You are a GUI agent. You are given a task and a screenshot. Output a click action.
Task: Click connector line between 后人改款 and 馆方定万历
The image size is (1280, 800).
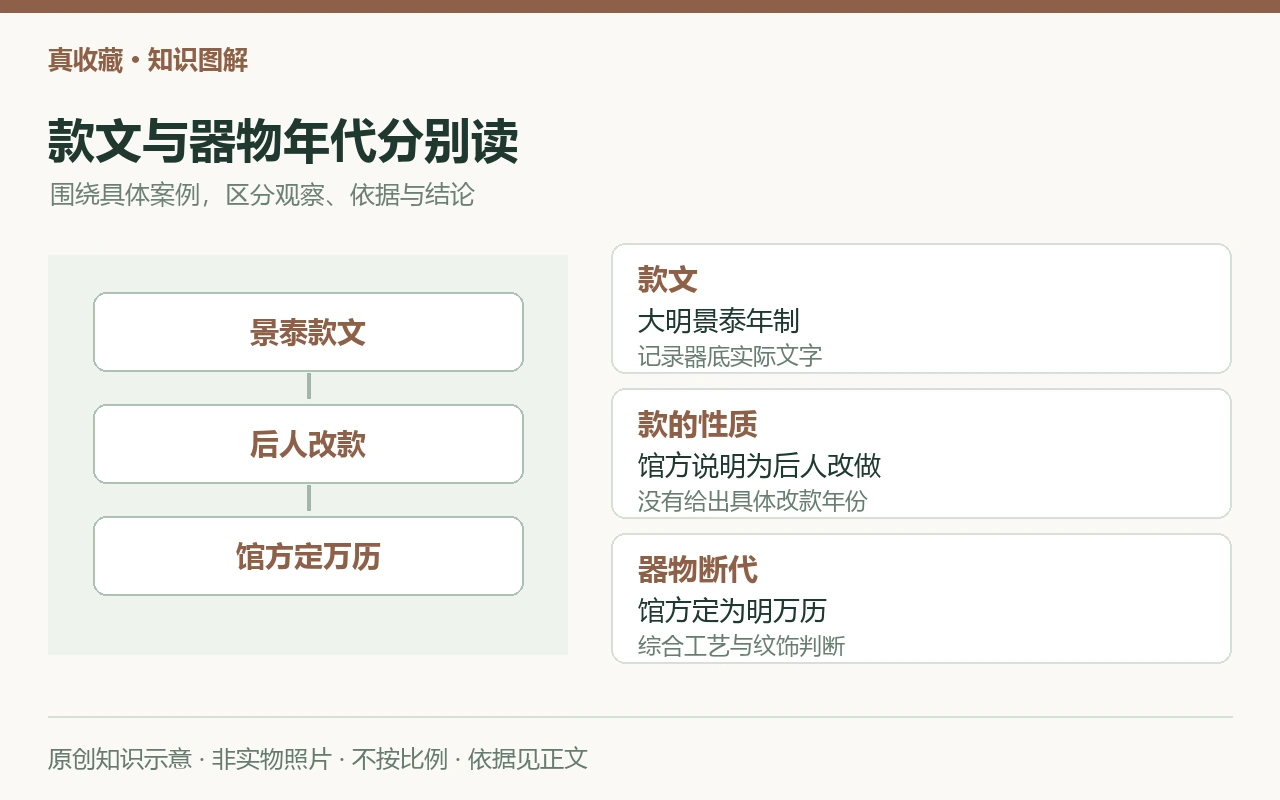pos(309,499)
